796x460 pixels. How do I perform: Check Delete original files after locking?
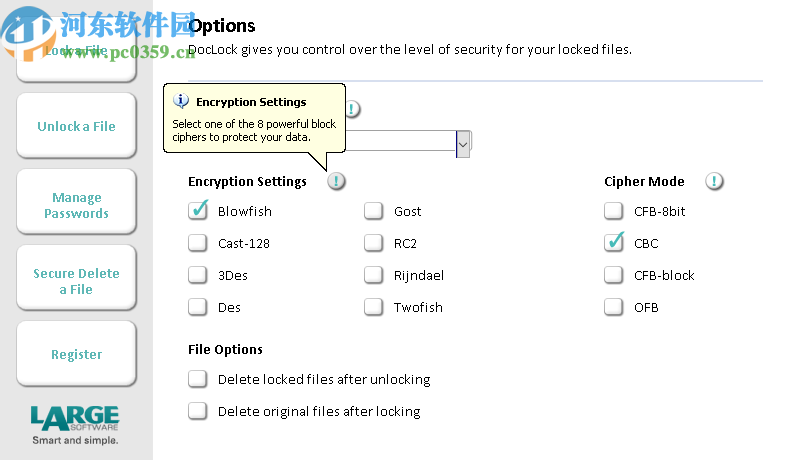[x=198, y=411]
